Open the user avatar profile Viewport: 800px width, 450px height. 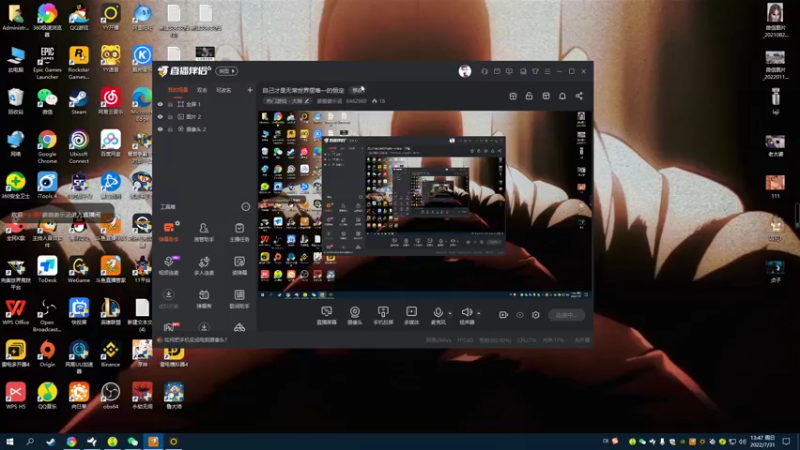point(465,71)
